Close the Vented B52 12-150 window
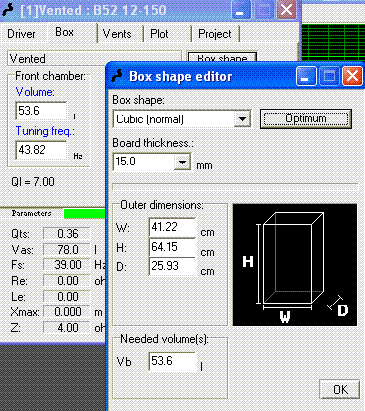 (286, 10)
